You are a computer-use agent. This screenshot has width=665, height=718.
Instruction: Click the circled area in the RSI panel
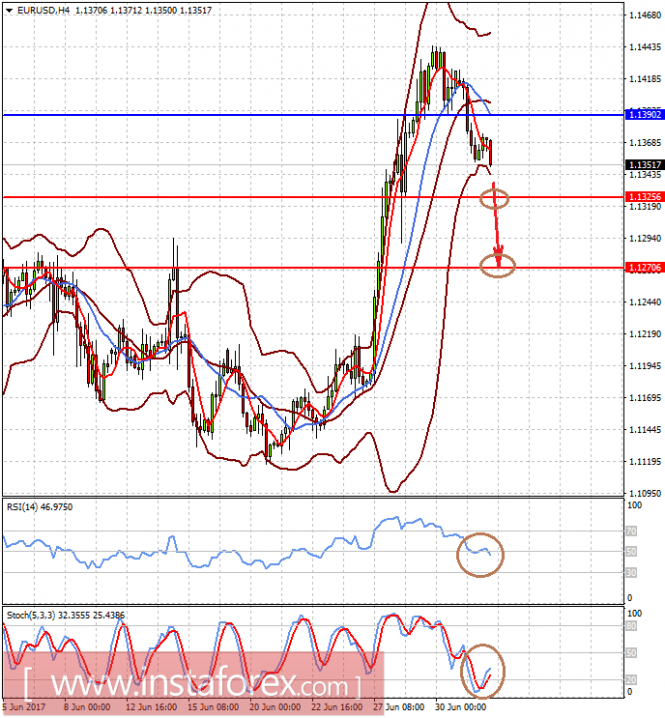pyautogui.click(x=480, y=553)
